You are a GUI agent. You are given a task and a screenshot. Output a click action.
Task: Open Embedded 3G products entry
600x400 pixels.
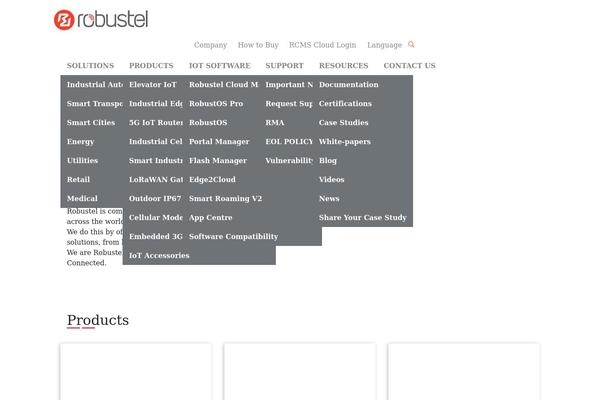click(156, 236)
